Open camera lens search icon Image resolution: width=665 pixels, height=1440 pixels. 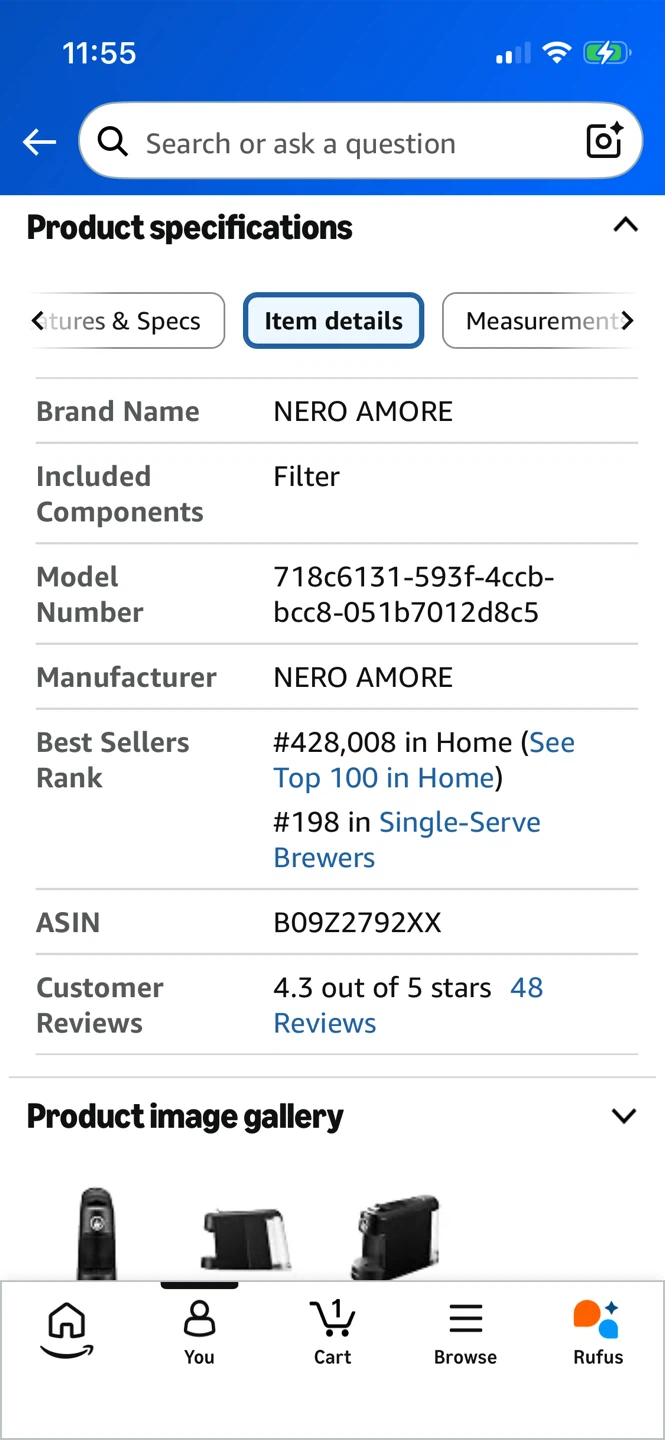coord(604,141)
